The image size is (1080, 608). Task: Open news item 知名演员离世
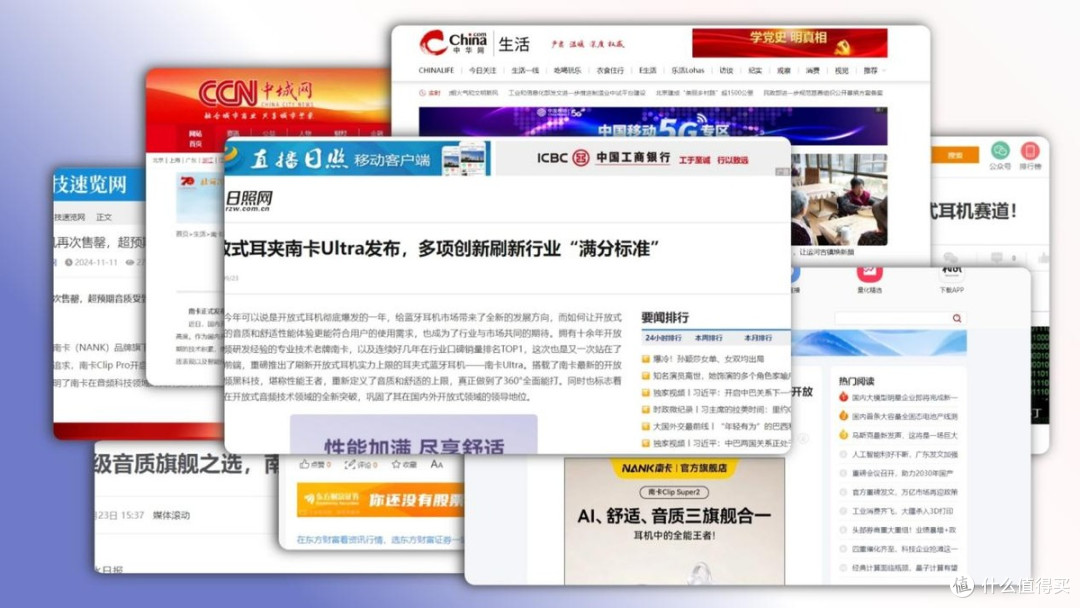click(x=720, y=376)
